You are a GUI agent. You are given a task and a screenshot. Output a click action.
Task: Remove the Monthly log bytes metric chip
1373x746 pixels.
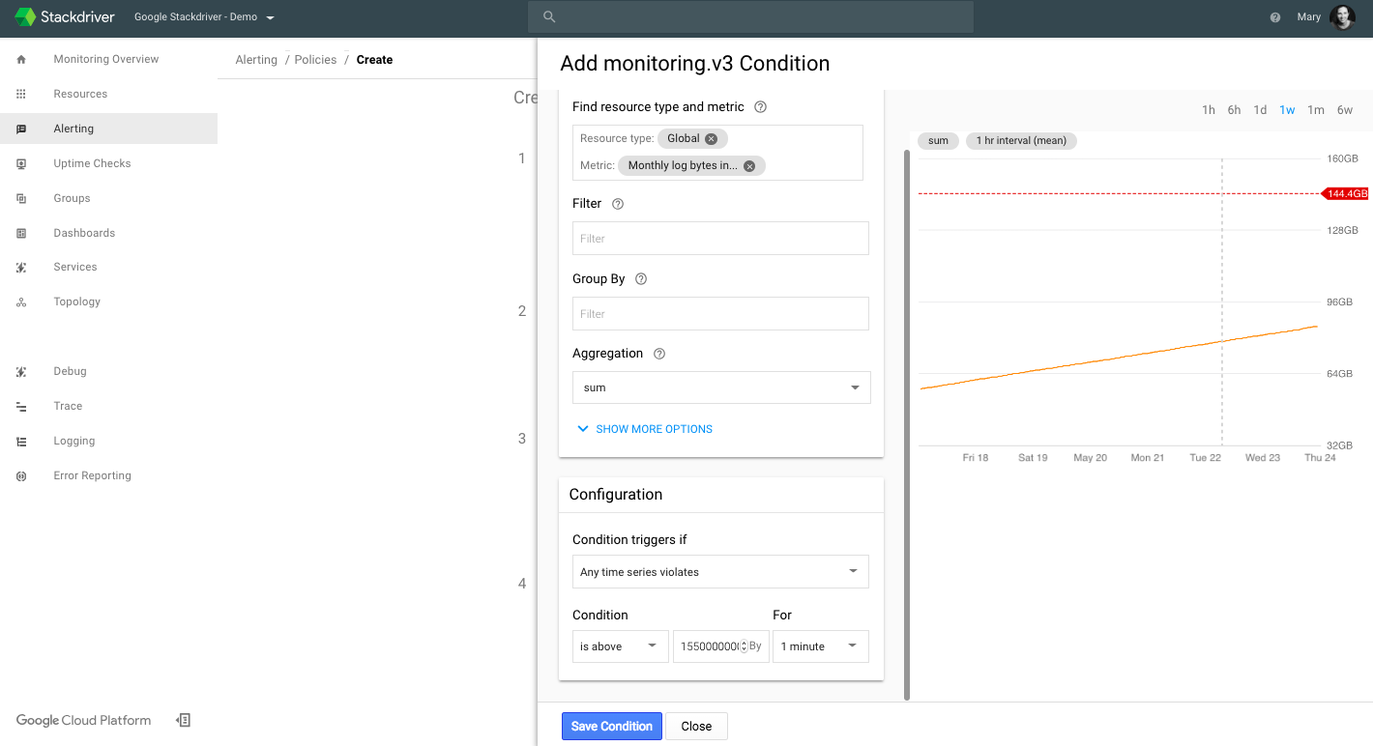(749, 166)
